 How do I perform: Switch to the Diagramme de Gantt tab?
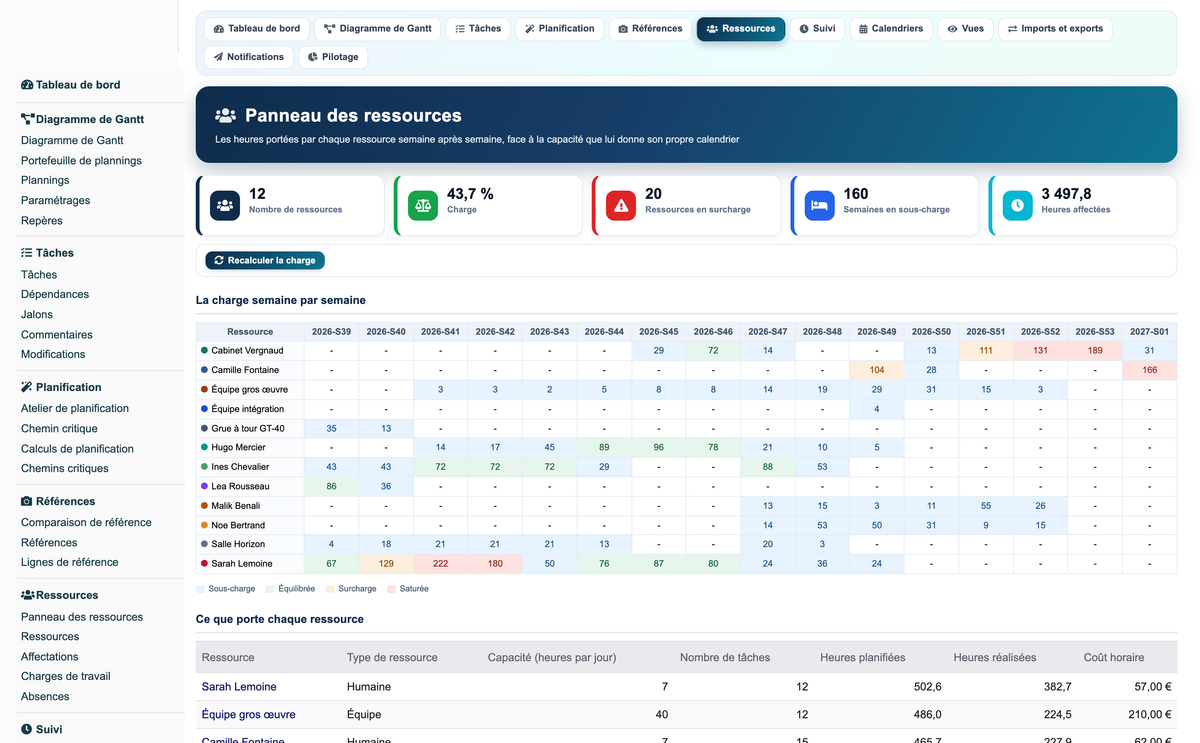(378, 29)
